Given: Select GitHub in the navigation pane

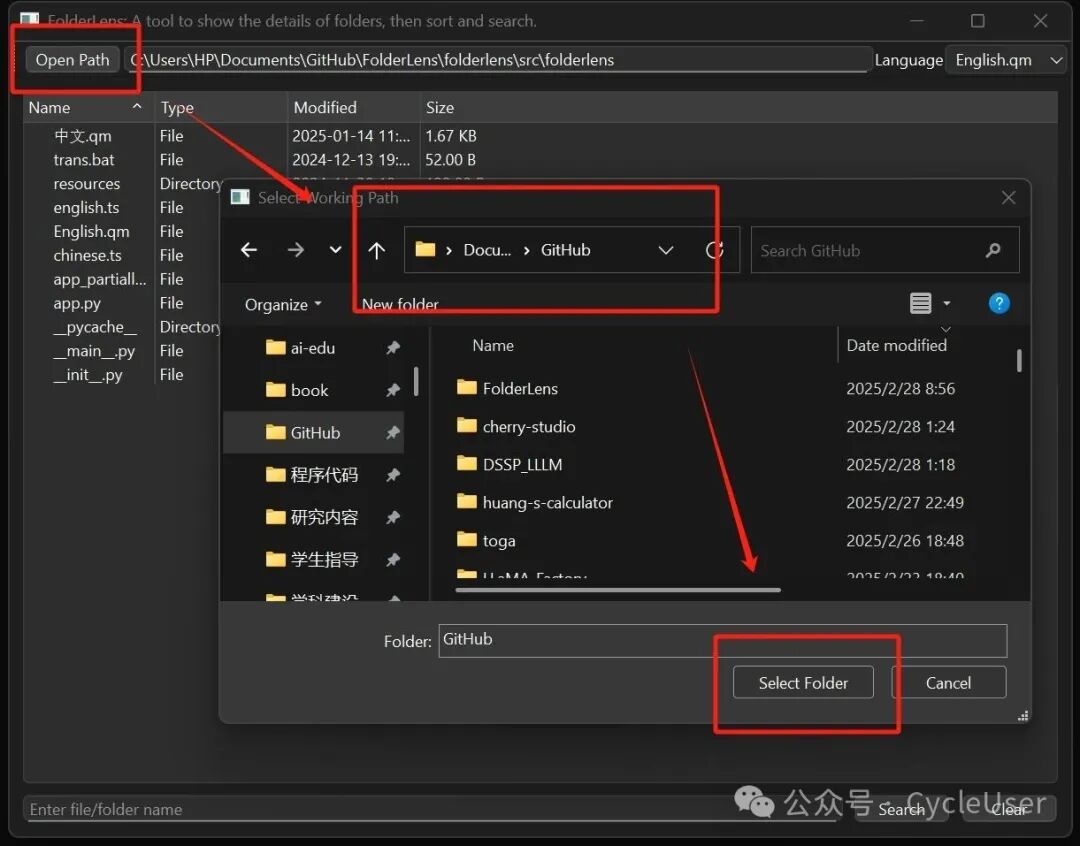Looking at the screenshot, I should (313, 433).
